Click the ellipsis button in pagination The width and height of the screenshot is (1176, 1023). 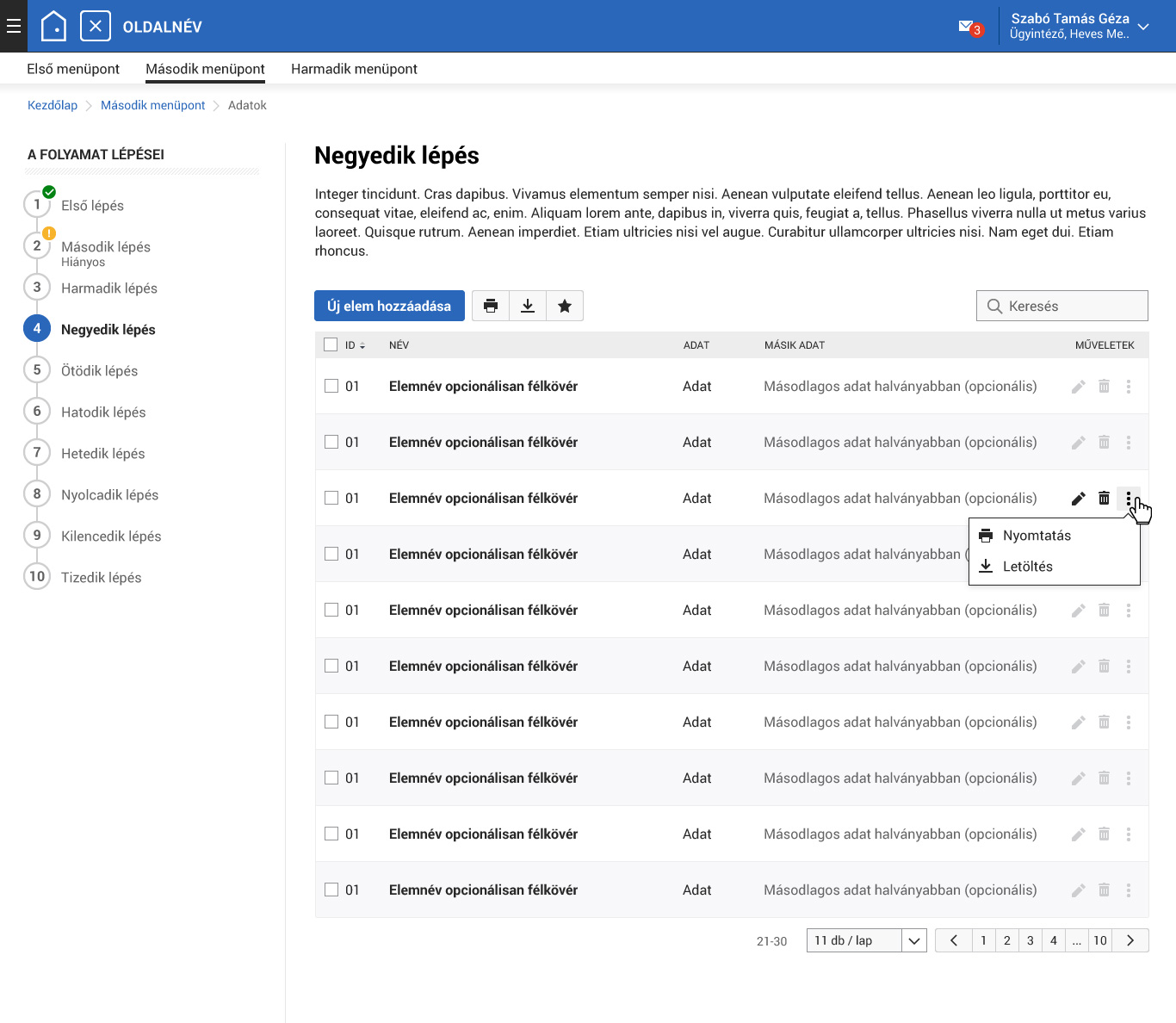tap(1076, 940)
